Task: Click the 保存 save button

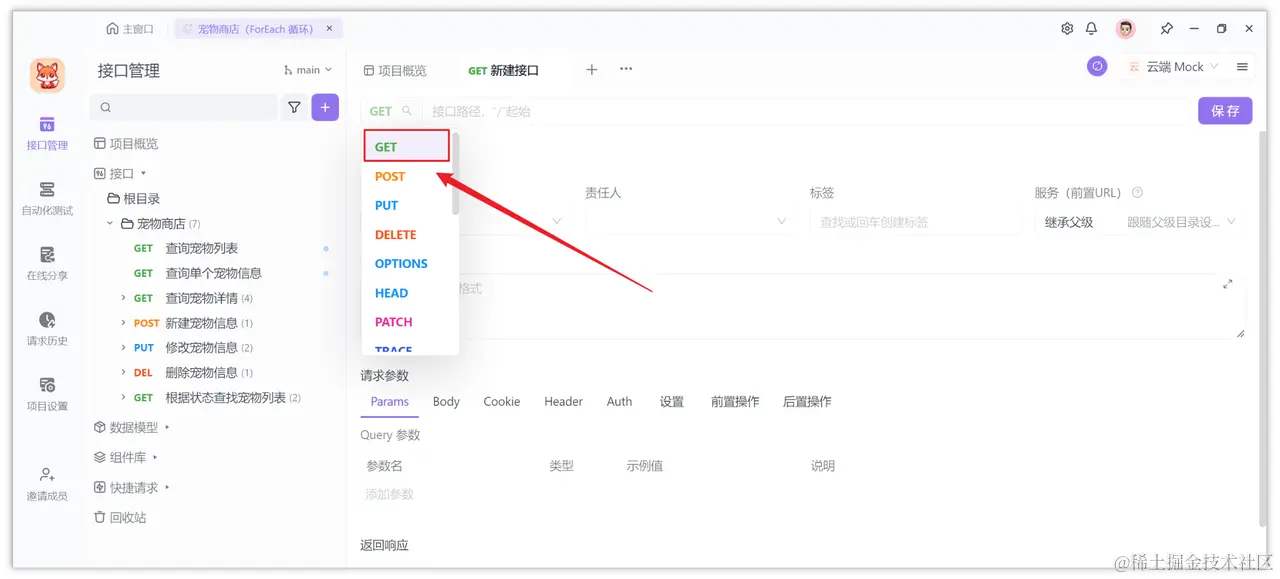Action: (x=1224, y=111)
